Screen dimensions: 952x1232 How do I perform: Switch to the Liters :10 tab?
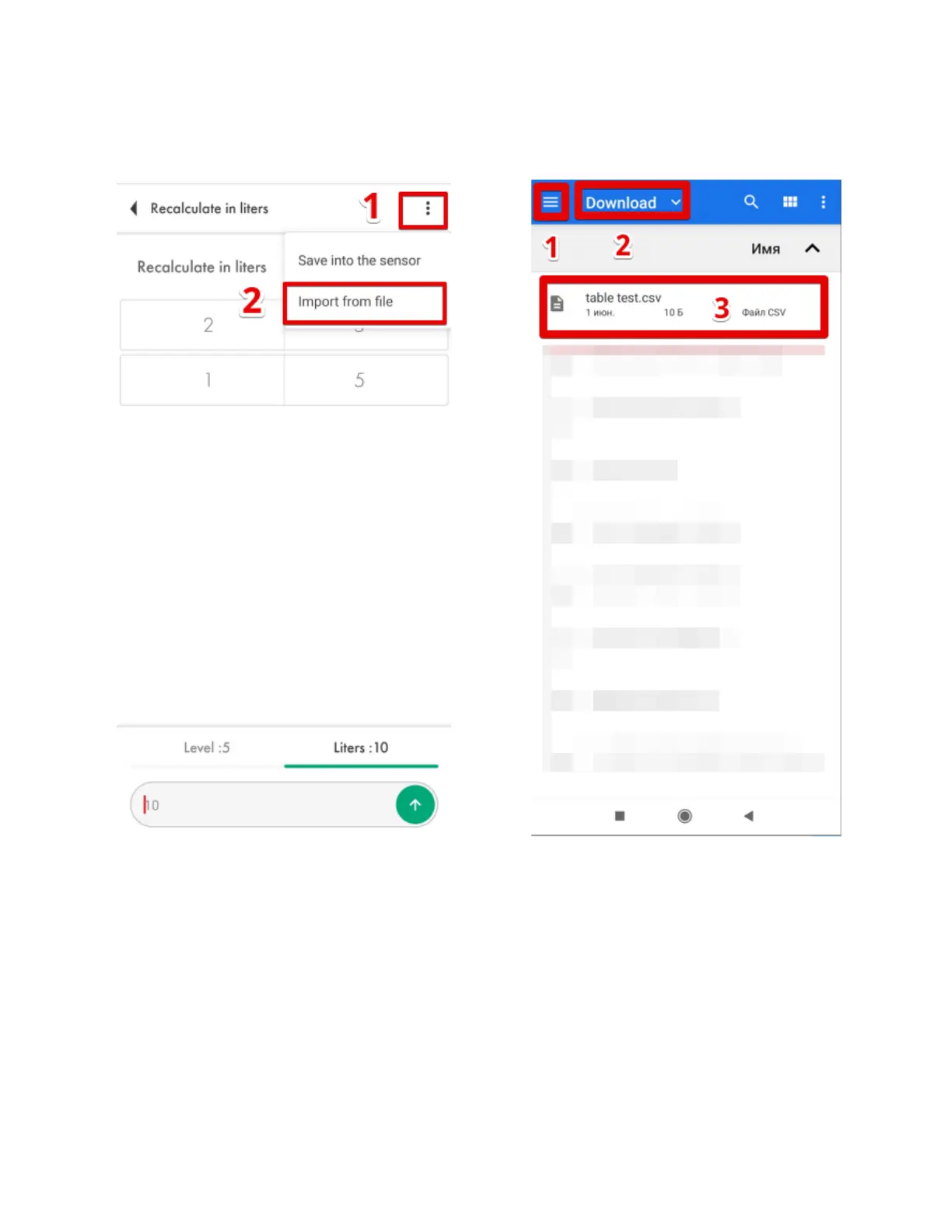(x=361, y=747)
